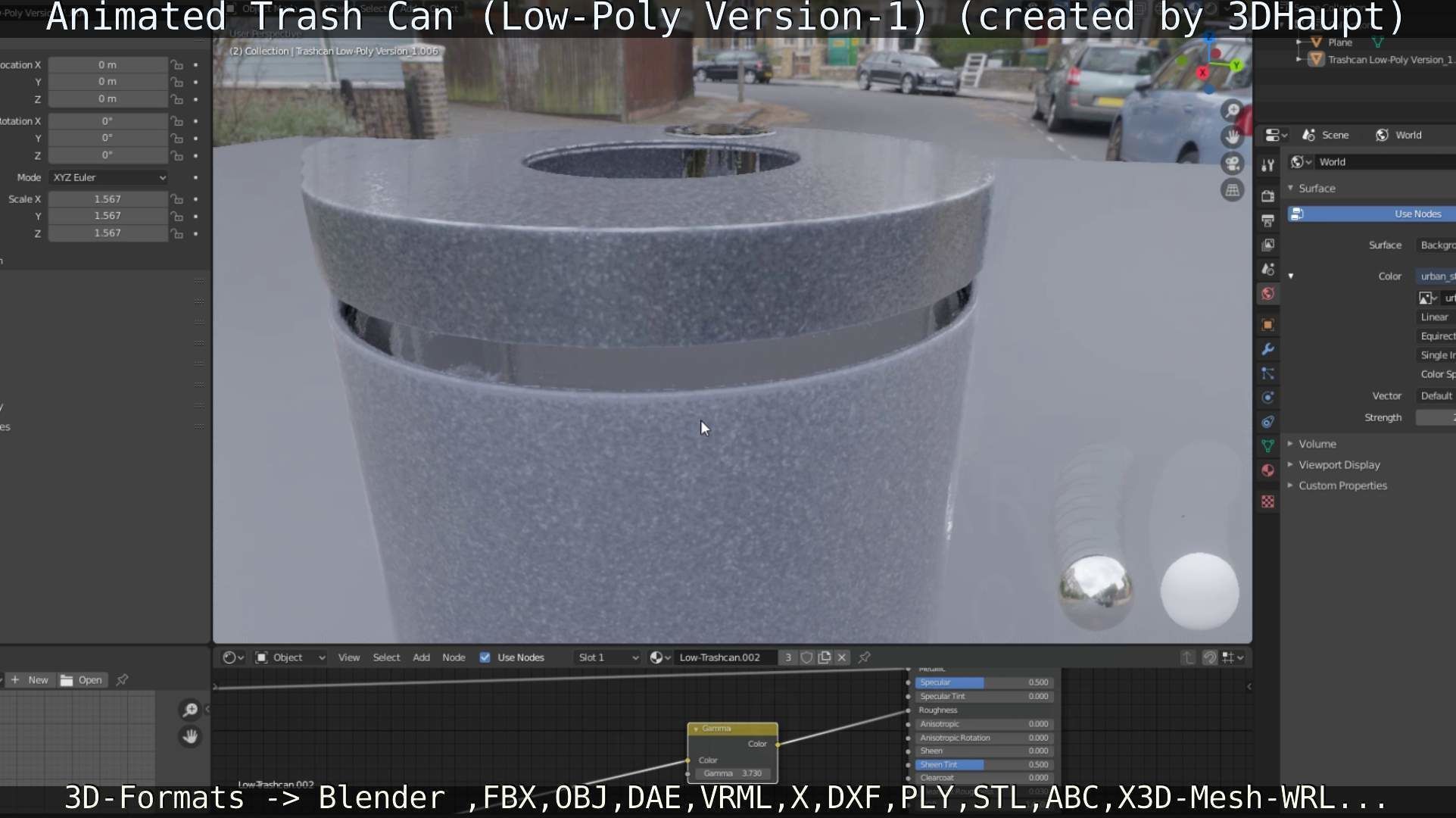The height and width of the screenshot is (818, 1456).
Task: Switch to Scene context in properties
Action: click(1326, 136)
